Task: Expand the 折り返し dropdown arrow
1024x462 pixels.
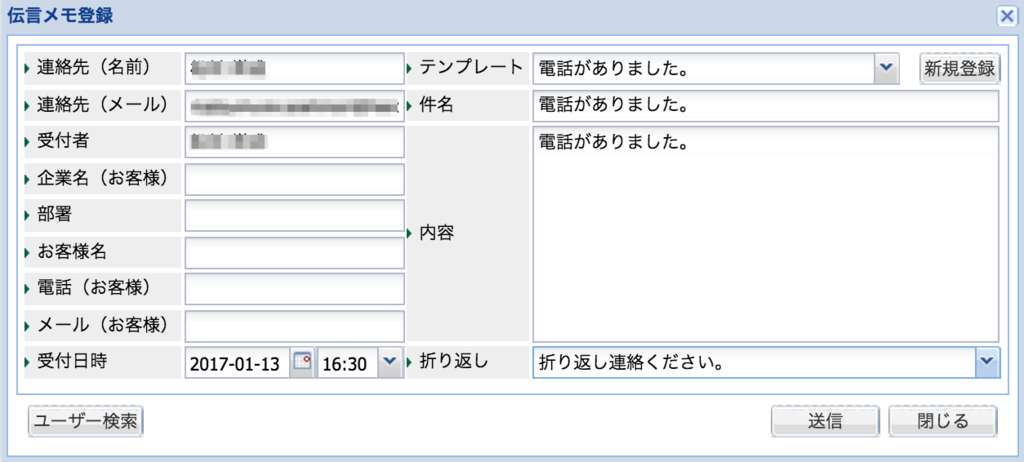Action: coord(987,363)
